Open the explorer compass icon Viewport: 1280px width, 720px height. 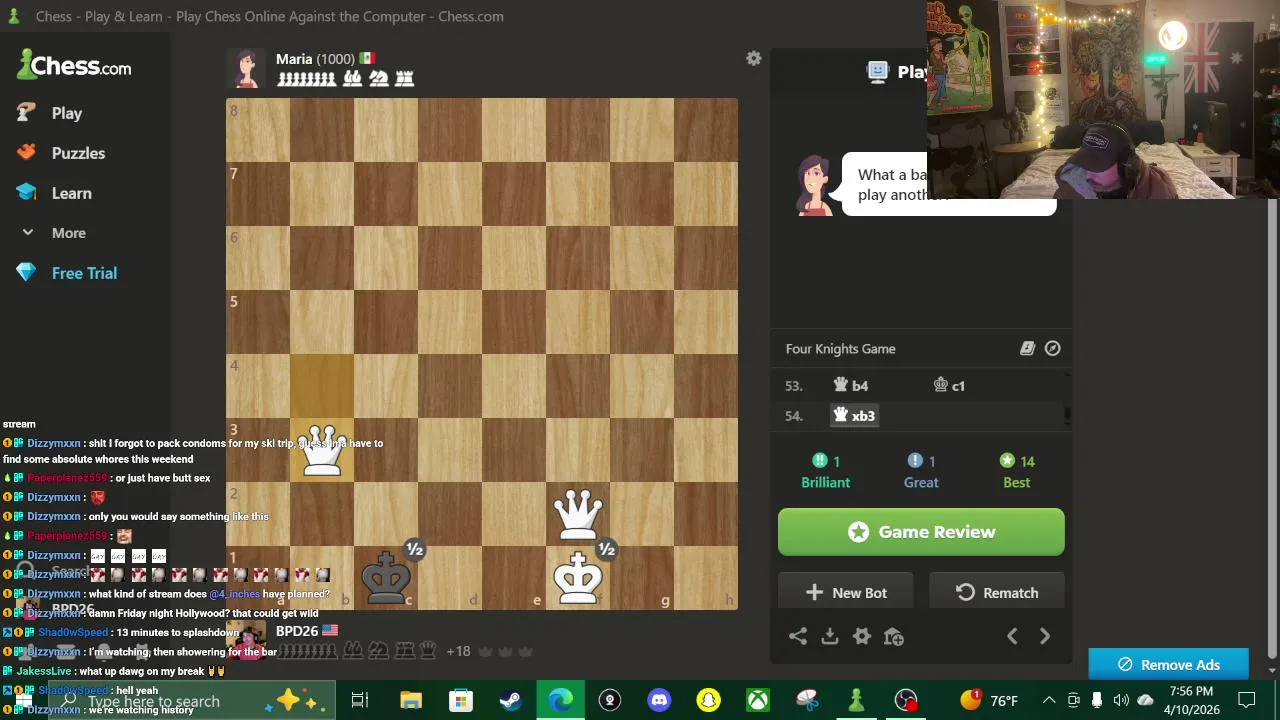[x=1053, y=348]
